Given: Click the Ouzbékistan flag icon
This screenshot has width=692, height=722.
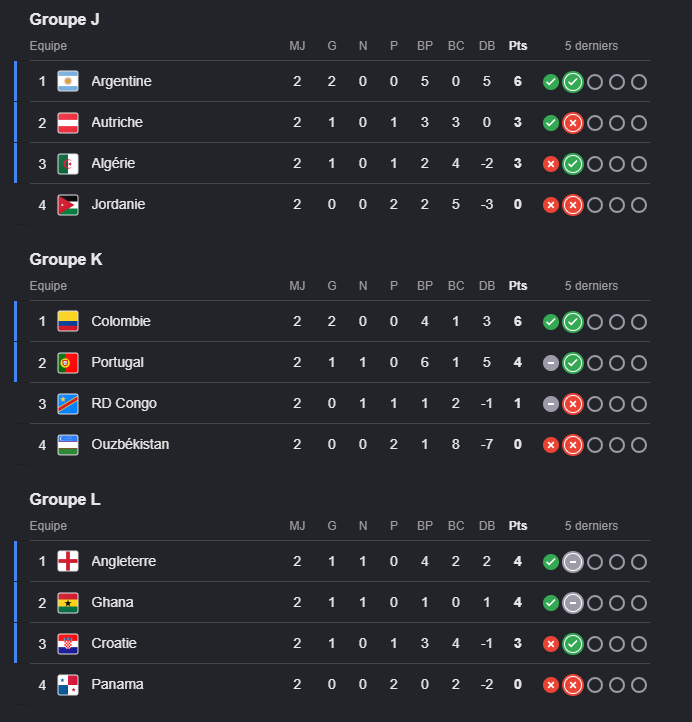Looking at the screenshot, I should click(68, 445).
